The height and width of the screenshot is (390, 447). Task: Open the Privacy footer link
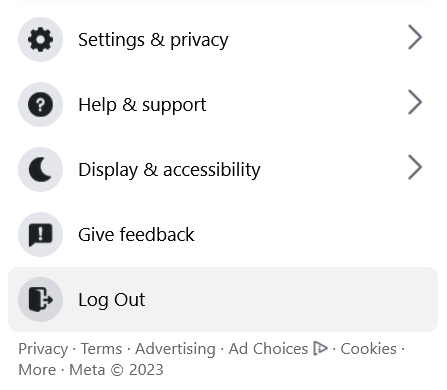(43, 349)
